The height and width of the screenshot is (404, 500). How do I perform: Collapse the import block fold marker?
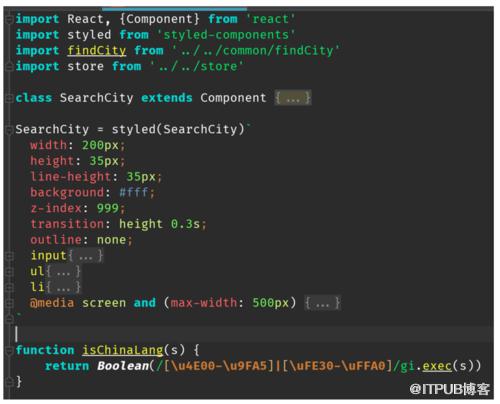point(9,19)
